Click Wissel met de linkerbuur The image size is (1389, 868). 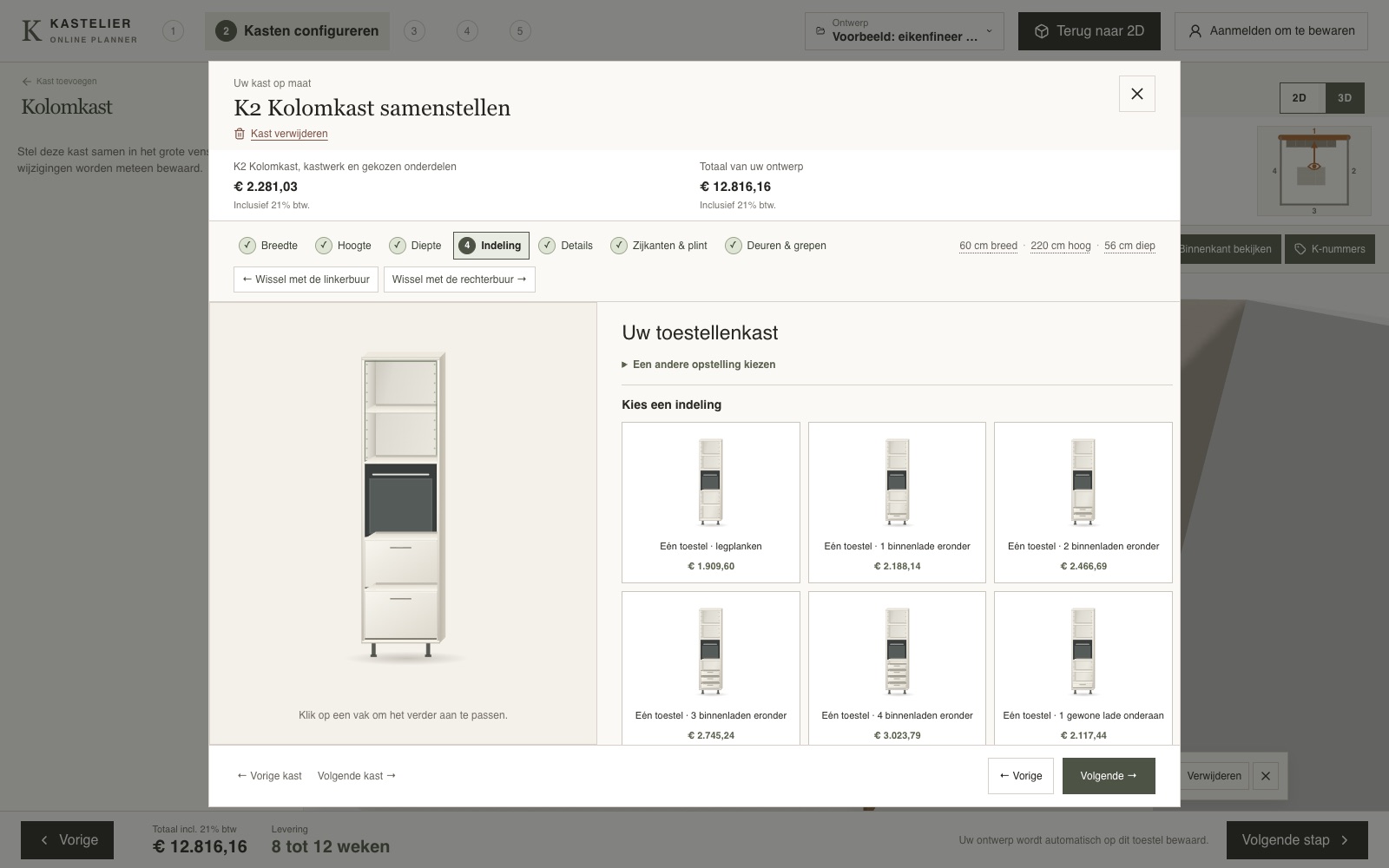point(306,279)
